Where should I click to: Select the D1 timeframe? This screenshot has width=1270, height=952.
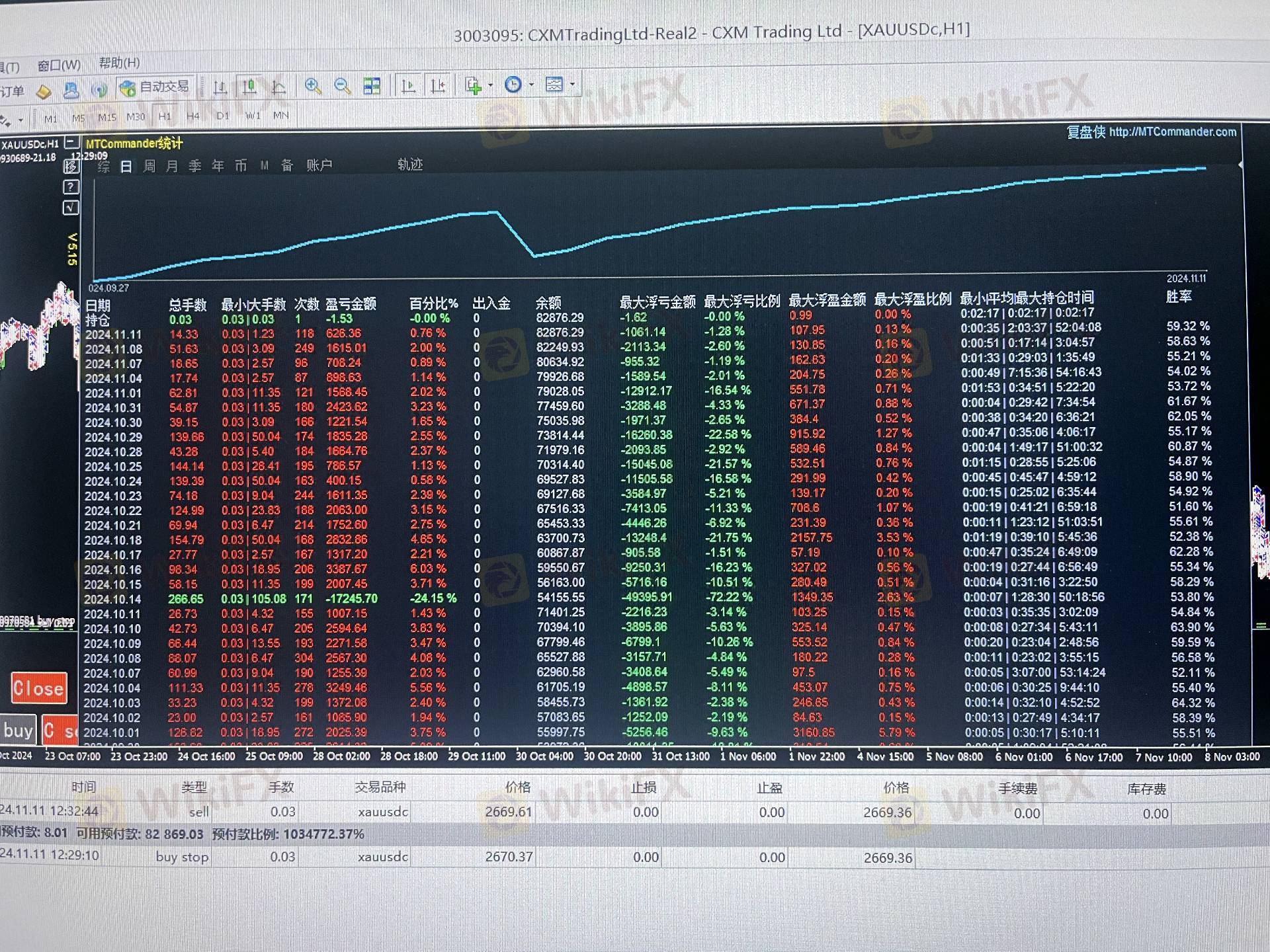[223, 116]
